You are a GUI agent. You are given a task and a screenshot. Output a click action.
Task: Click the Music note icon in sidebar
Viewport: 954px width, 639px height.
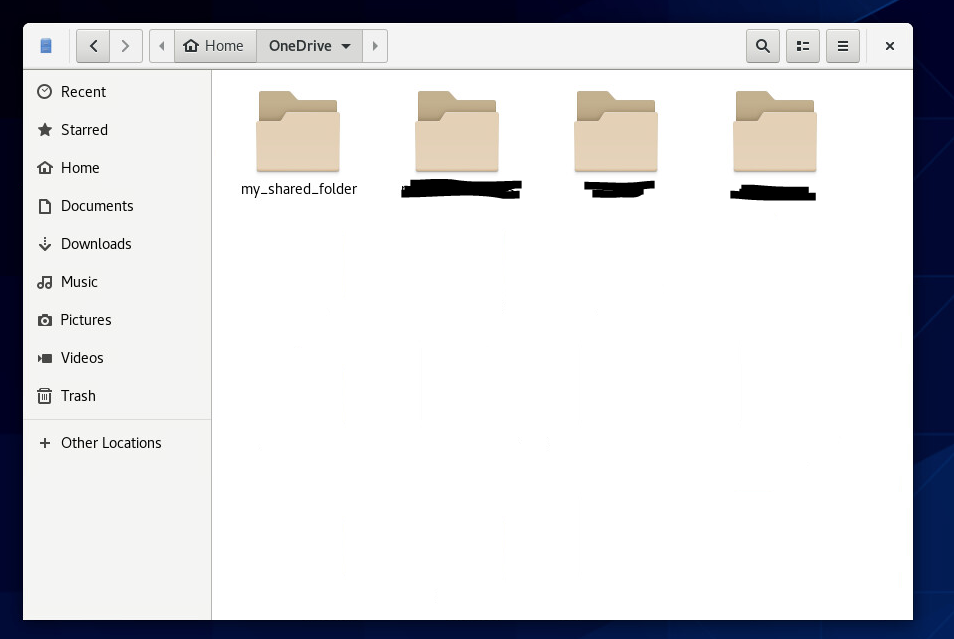coord(44,282)
